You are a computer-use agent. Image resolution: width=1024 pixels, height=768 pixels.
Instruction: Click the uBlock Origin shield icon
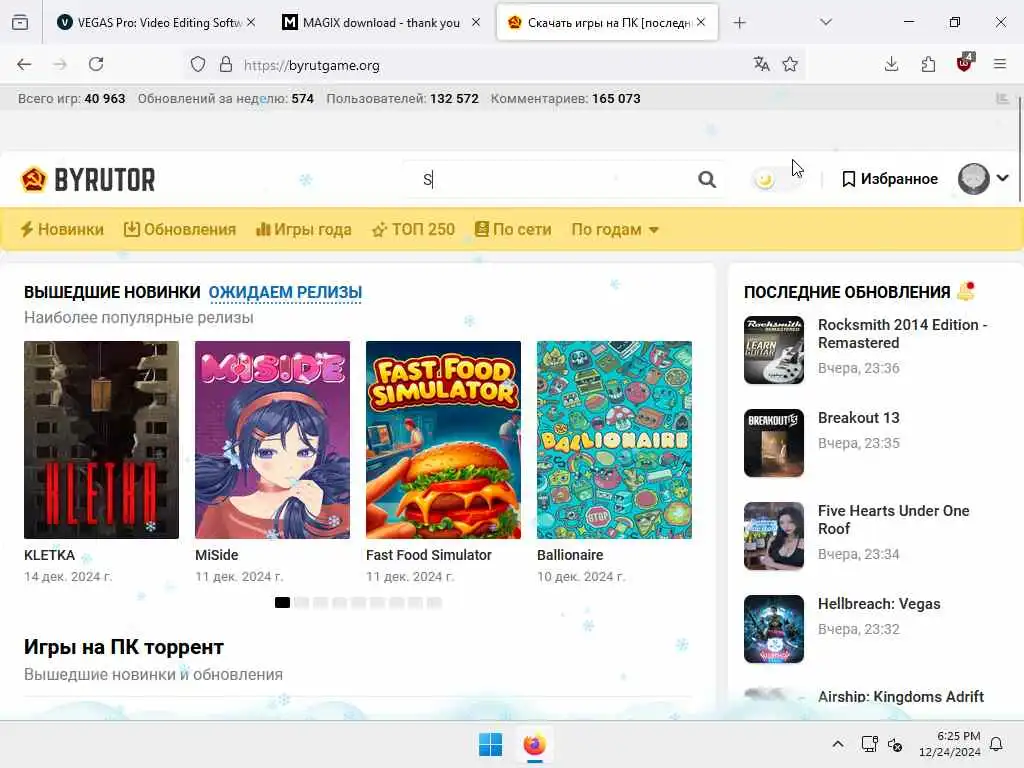pos(964,63)
